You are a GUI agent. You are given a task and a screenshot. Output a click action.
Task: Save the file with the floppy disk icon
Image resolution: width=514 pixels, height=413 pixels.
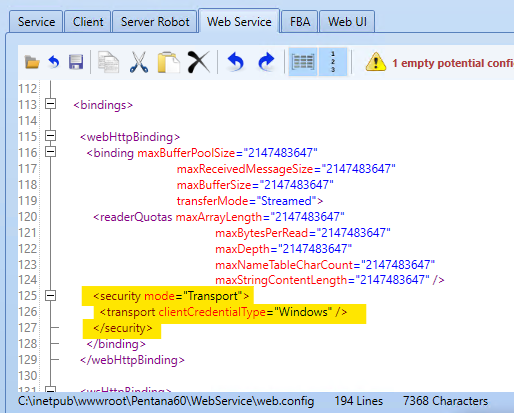coord(76,62)
